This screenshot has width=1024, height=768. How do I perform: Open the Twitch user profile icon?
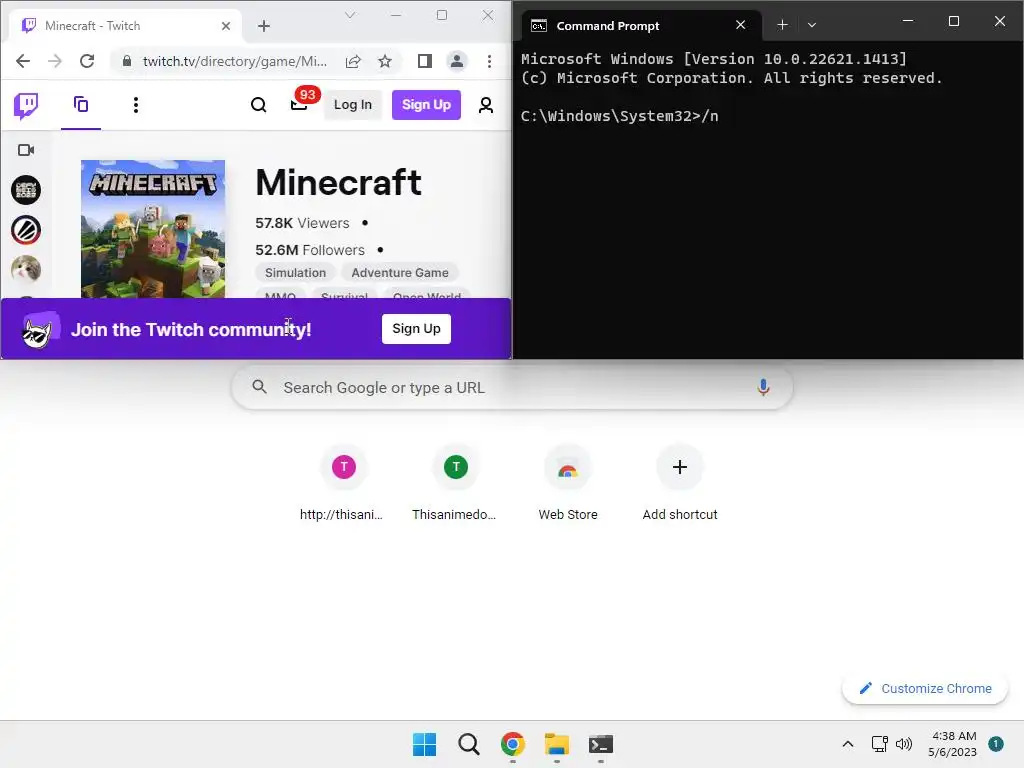coord(486,105)
